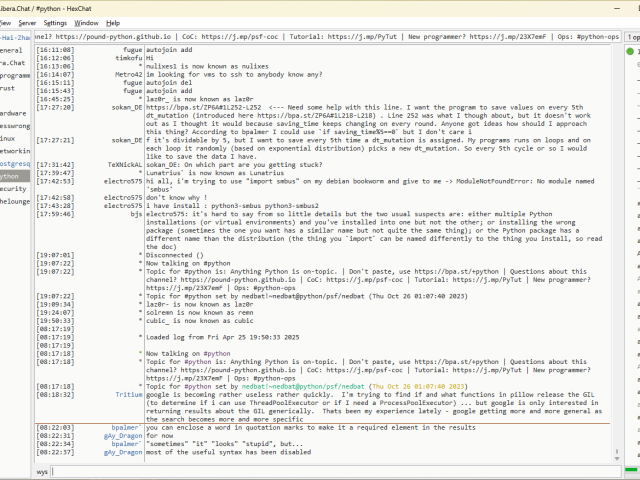Select the hardware channel in sidebar
Image resolution: width=640 pixels, height=480 pixels.
tap(13, 112)
